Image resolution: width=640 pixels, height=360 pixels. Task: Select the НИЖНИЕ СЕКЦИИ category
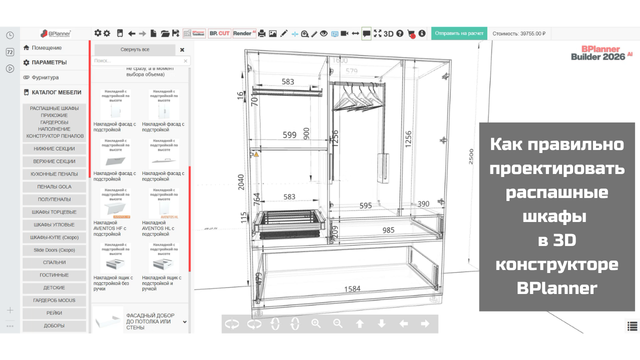[x=54, y=149]
